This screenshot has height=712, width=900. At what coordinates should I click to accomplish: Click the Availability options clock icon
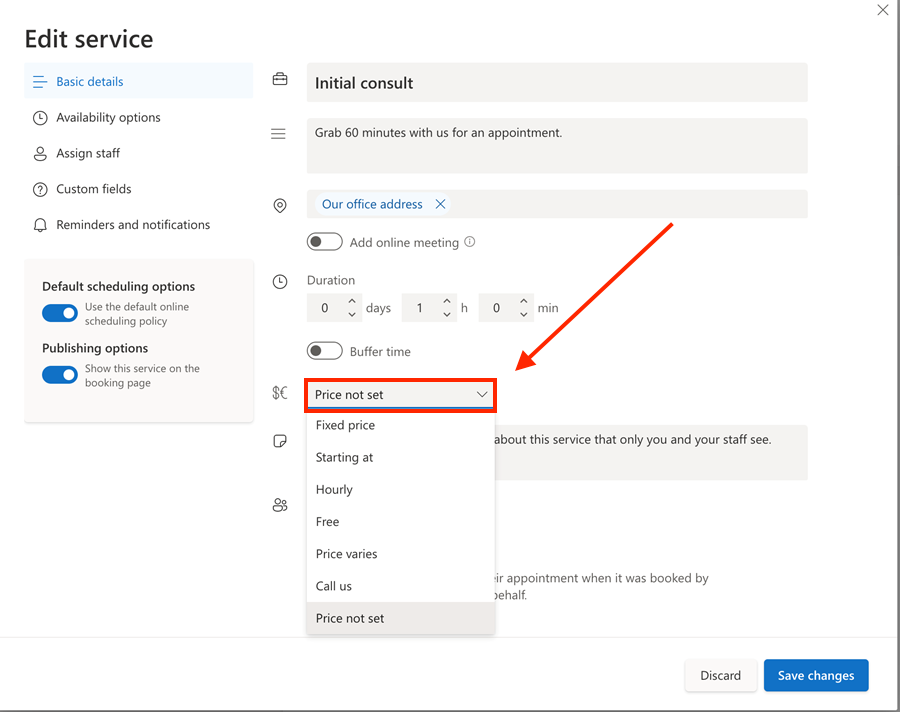point(40,118)
